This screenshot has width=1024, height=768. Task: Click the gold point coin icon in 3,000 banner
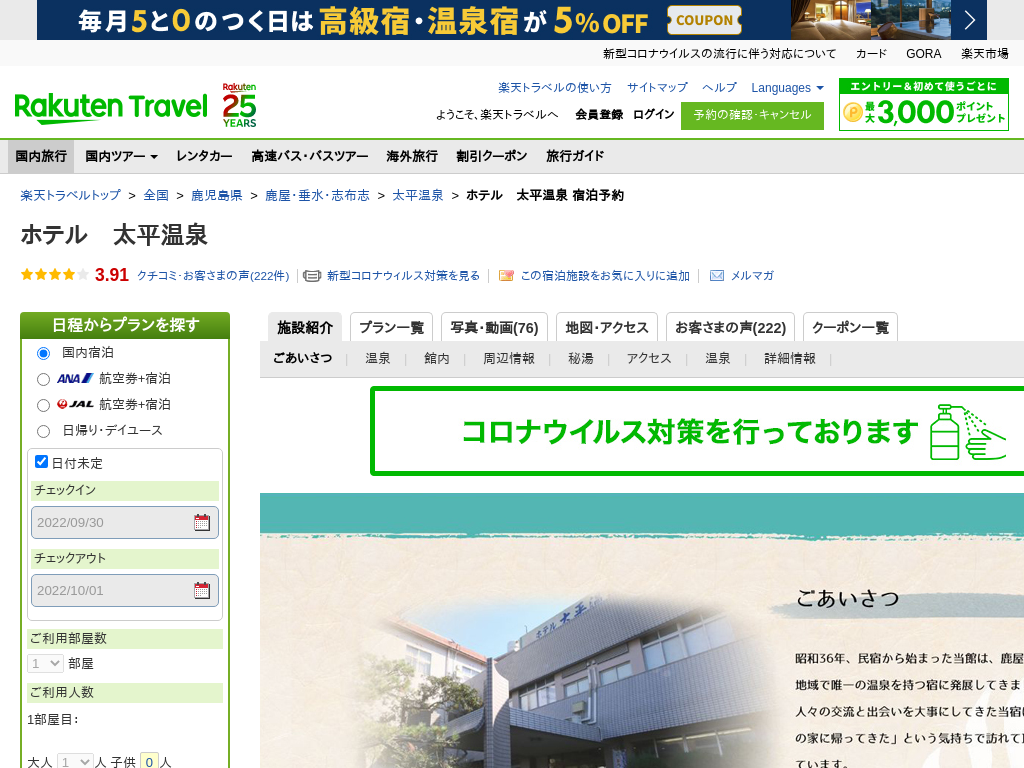coord(853,112)
